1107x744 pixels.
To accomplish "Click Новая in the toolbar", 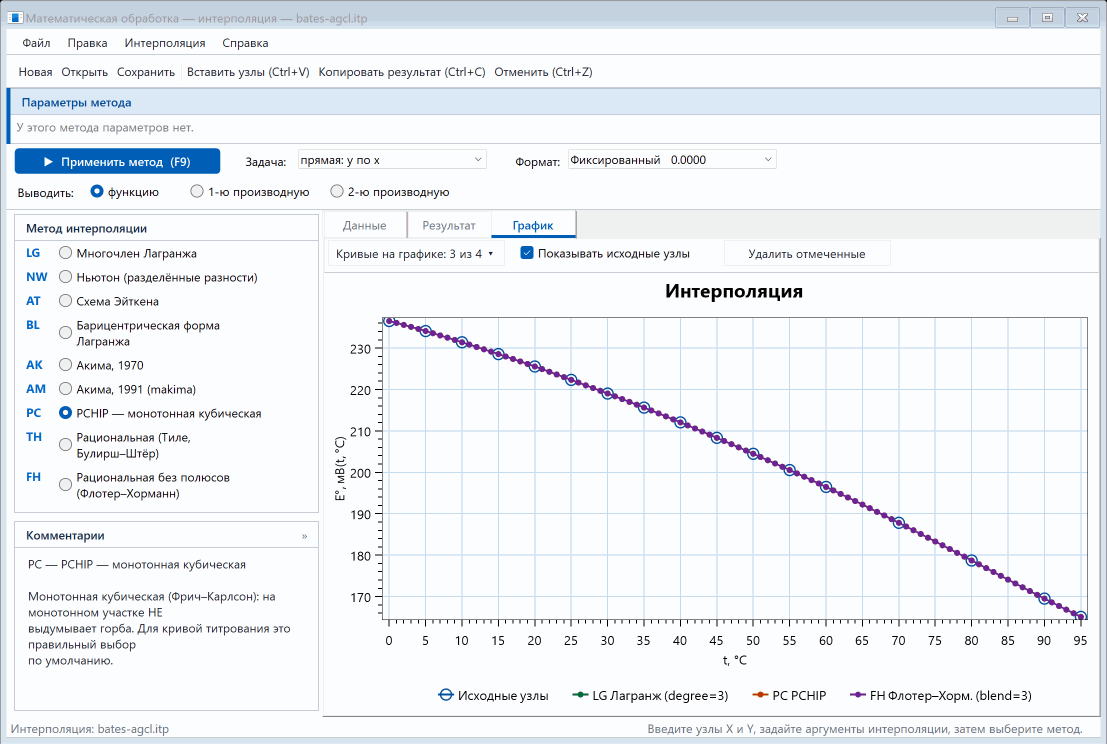I will coord(35,72).
